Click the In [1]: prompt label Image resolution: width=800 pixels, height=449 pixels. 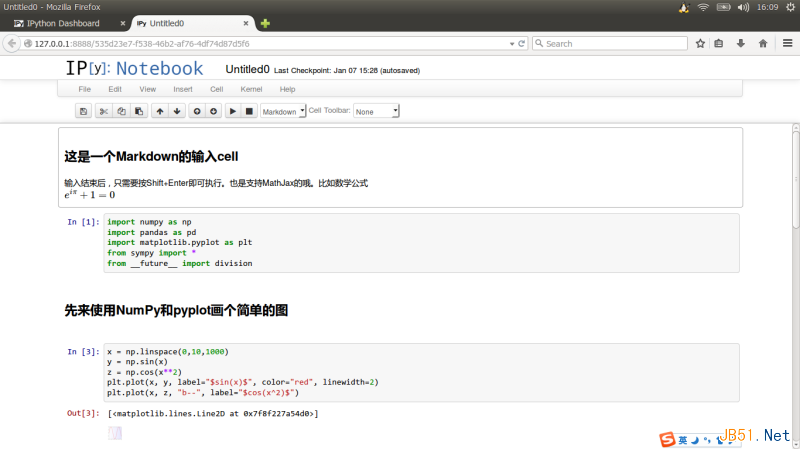click(83, 222)
